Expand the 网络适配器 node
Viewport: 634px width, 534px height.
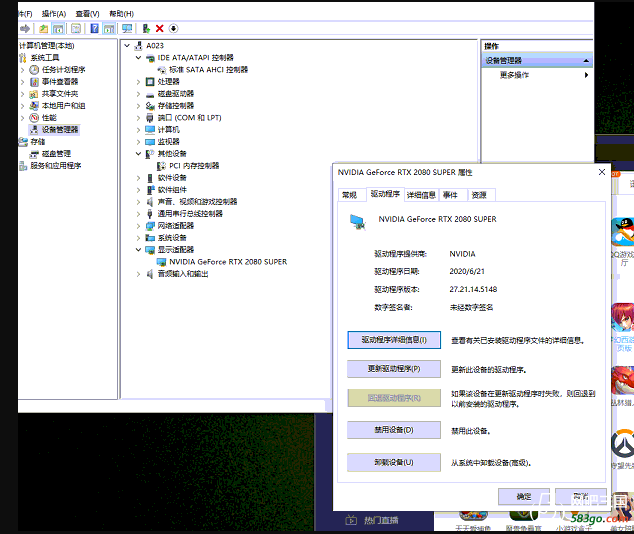[138, 226]
